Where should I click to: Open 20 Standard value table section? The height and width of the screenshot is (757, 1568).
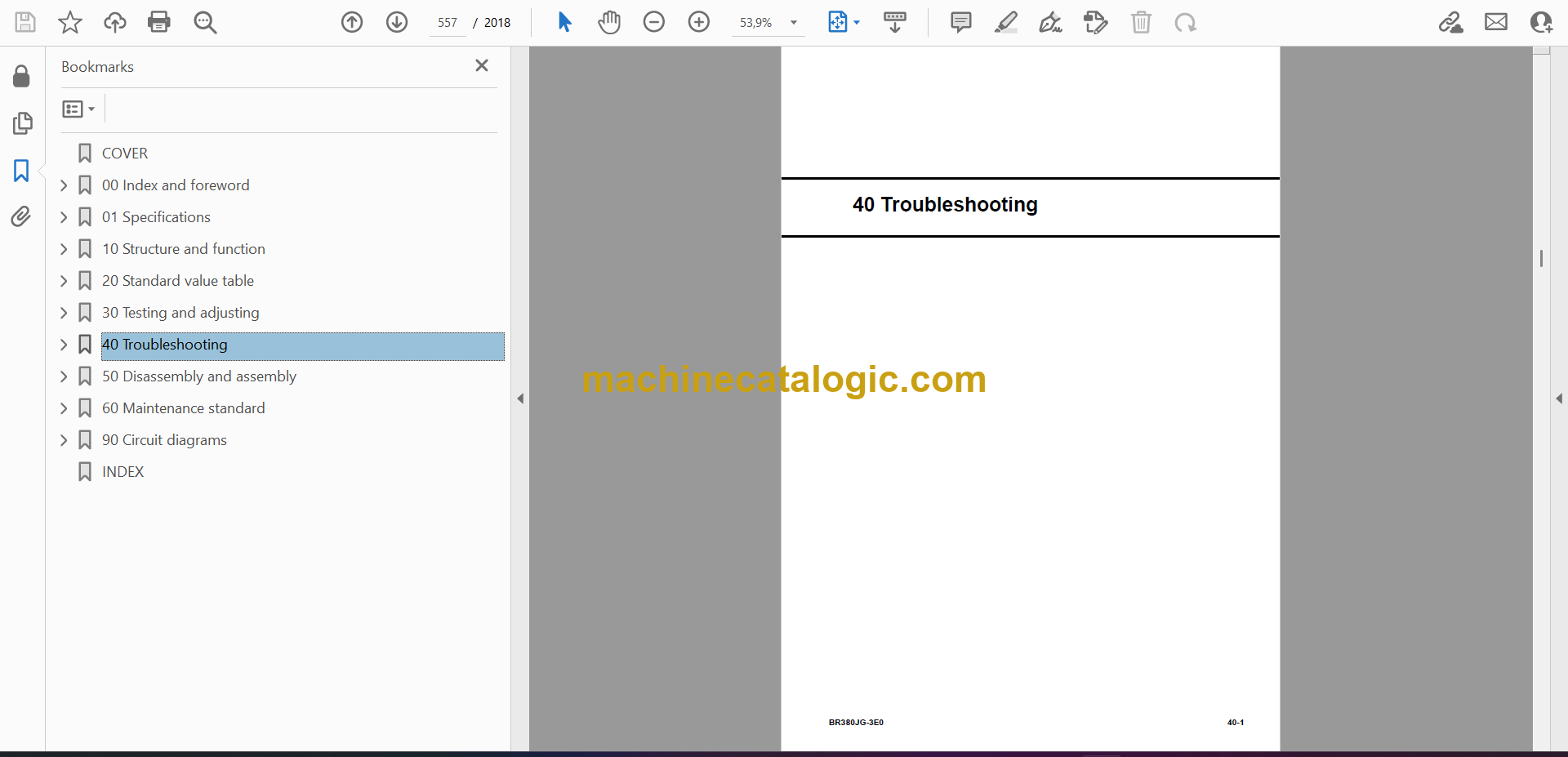pos(178,281)
